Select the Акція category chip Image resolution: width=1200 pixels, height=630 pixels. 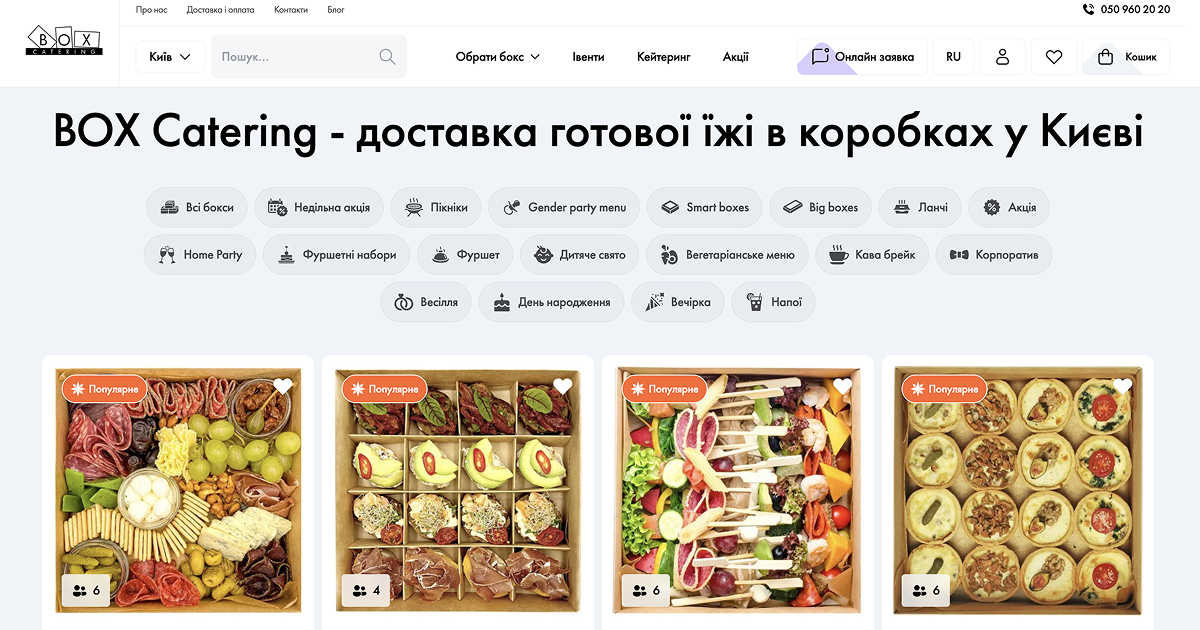pyautogui.click(x=1009, y=207)
